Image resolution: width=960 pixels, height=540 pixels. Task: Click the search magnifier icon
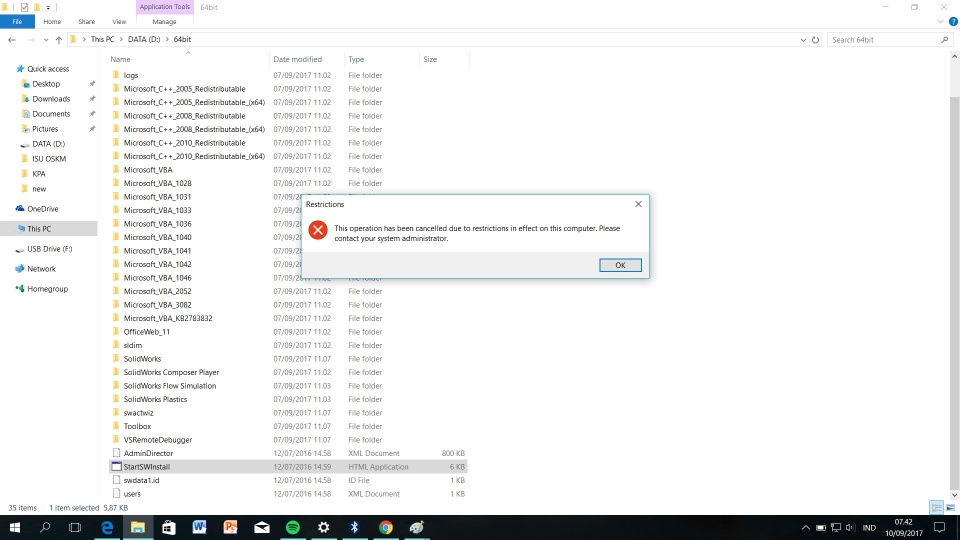tap(945, 40)
